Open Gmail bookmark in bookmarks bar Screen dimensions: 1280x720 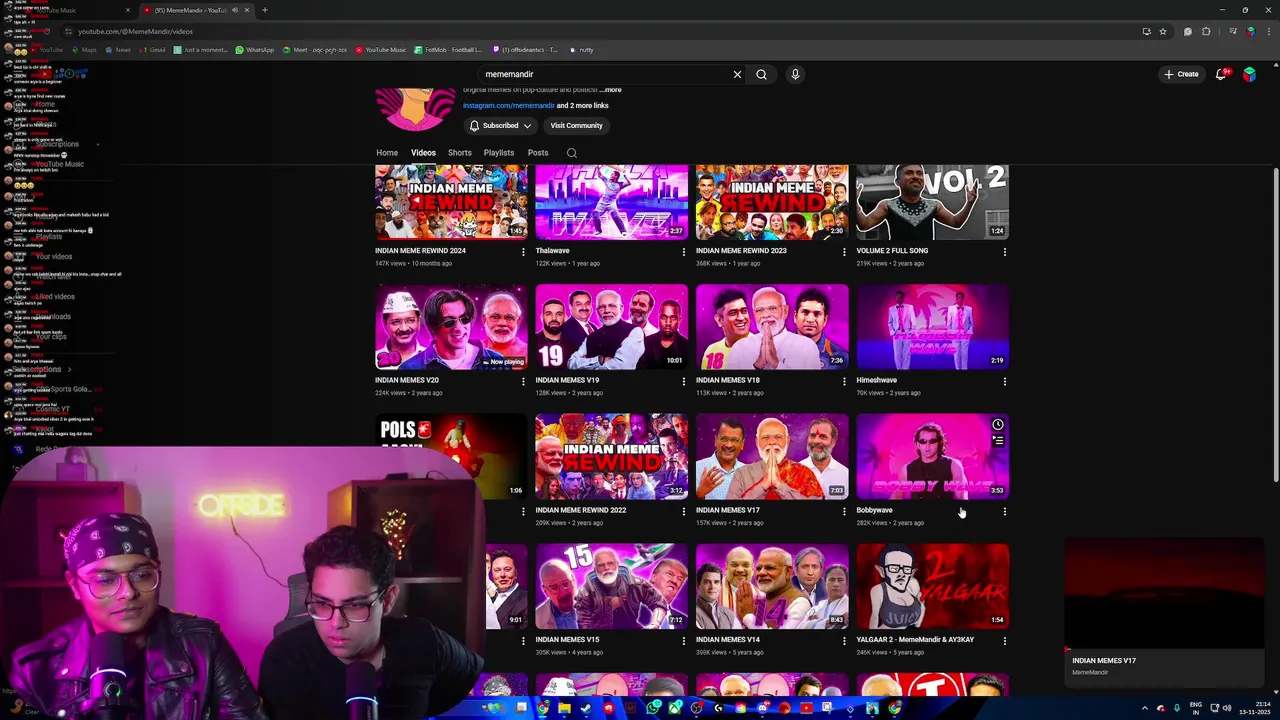coord(153,49)
